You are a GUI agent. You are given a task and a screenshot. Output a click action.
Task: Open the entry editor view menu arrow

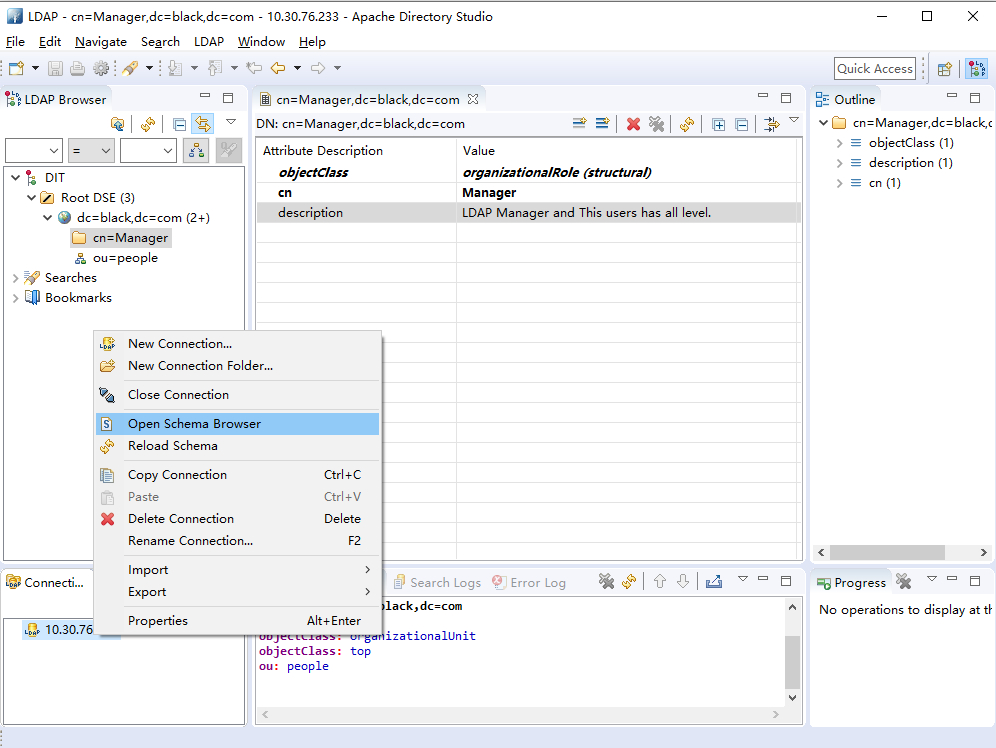coord(794,119)
